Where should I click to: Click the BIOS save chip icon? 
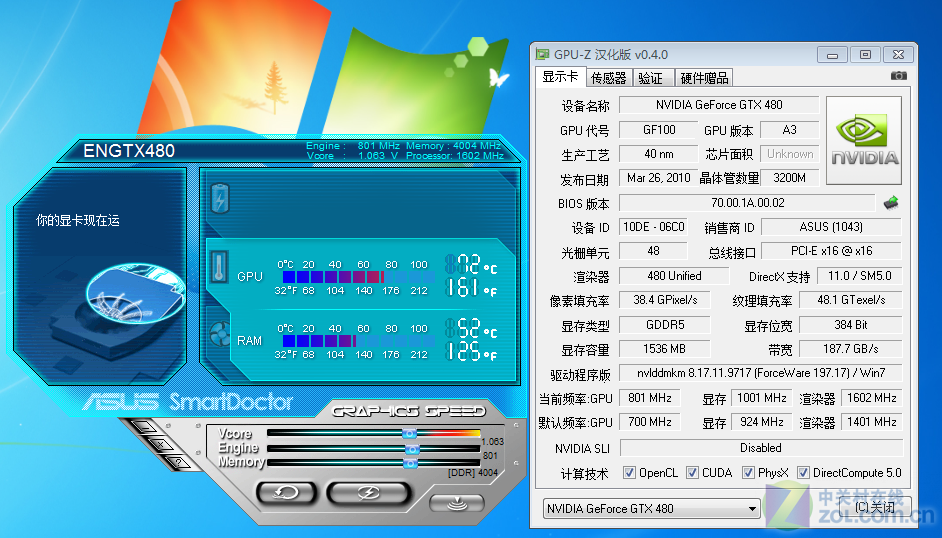click(892, 203)
